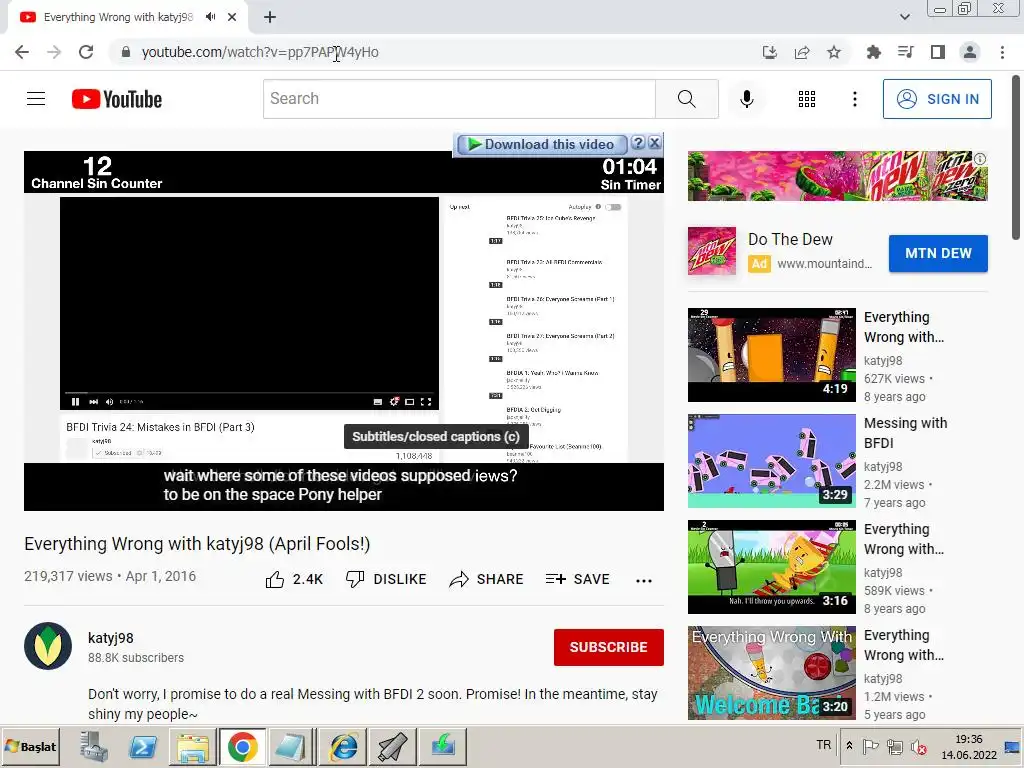This screenshot has height=768, width=1024.
Task: Play the Messing with BFDI thumbnail
Action: [771, 461]
